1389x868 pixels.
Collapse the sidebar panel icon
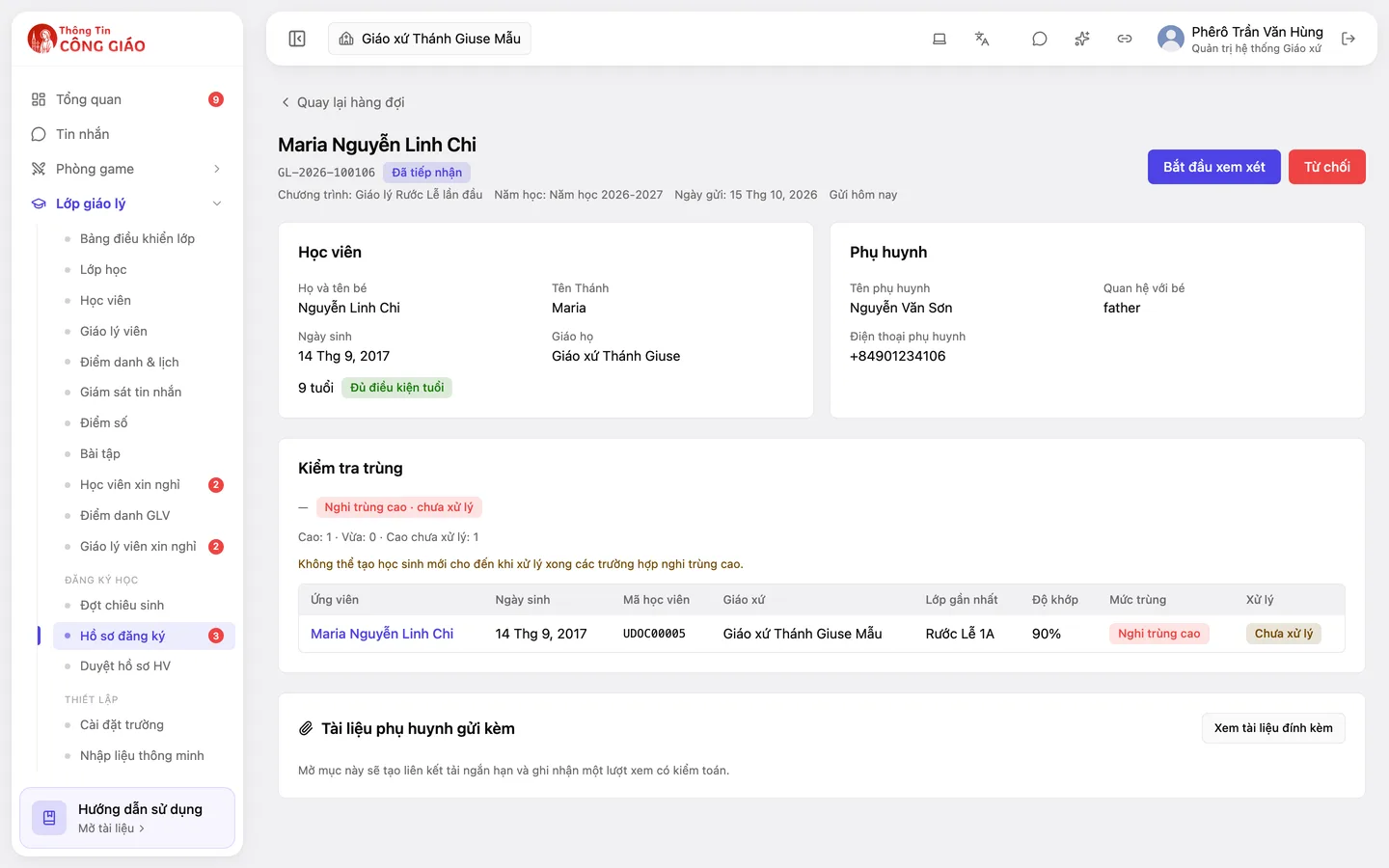[x=297, y=39]
